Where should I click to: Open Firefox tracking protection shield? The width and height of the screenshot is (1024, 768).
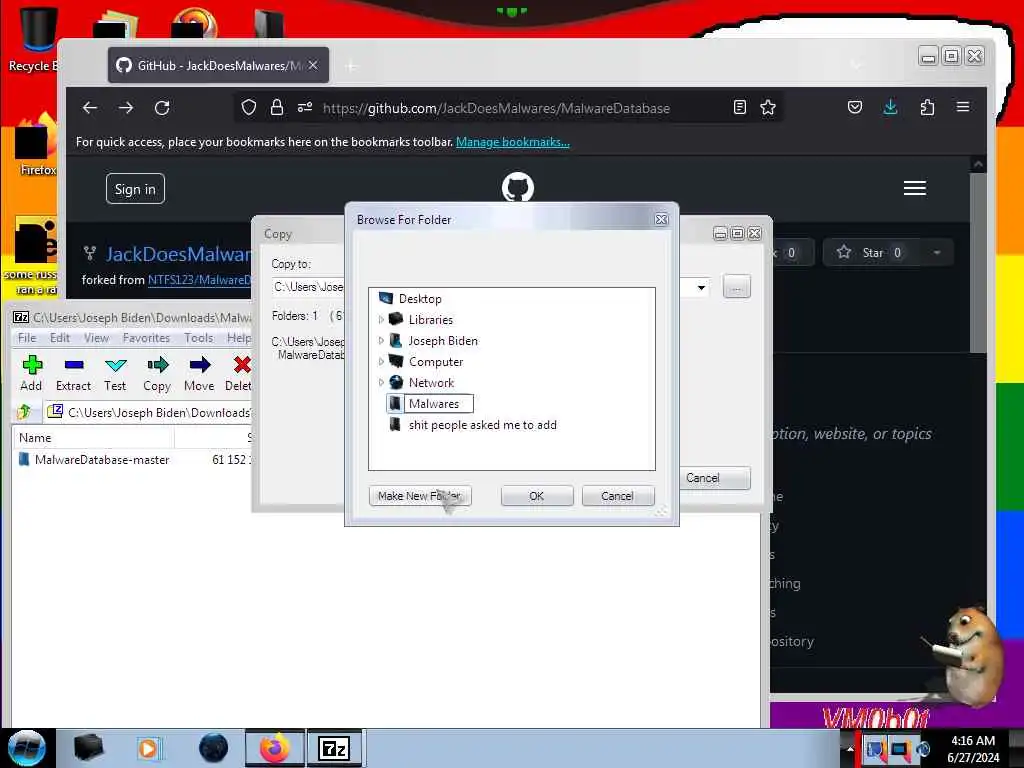point(249,108)
